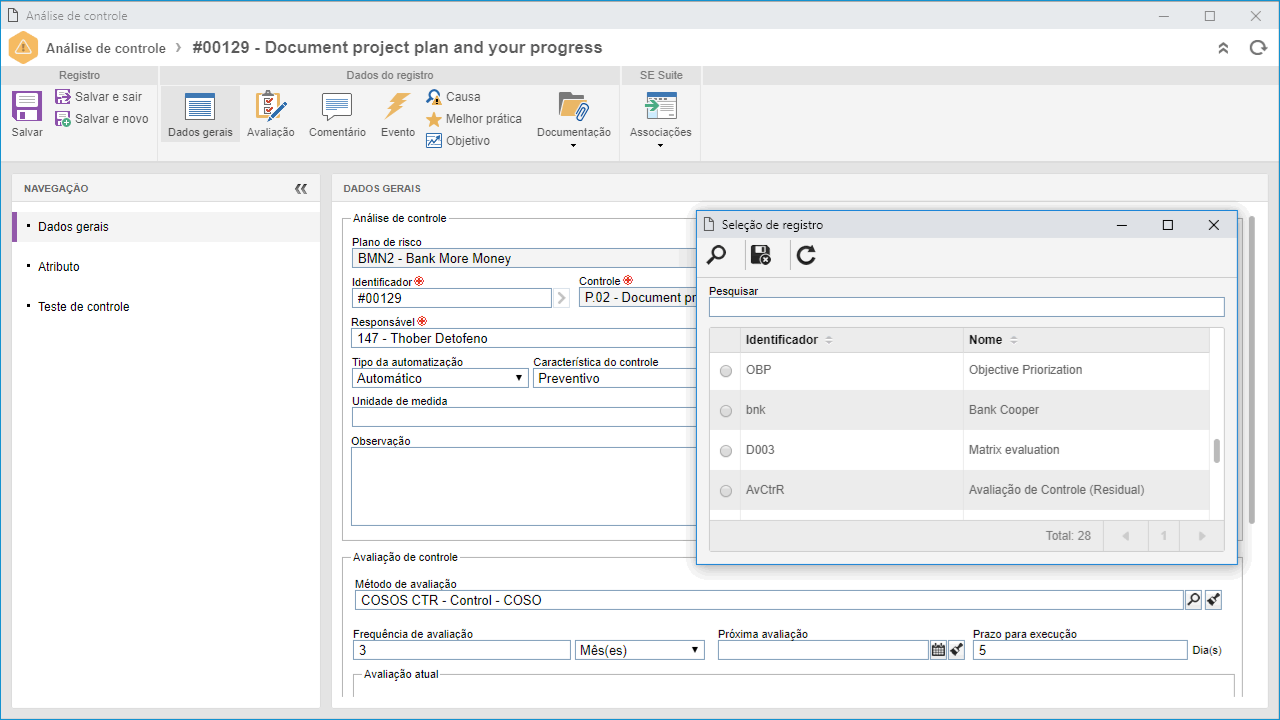Collapse the header with the double-up arrow
The image size is (1280, 720).
coord(1223,48)
